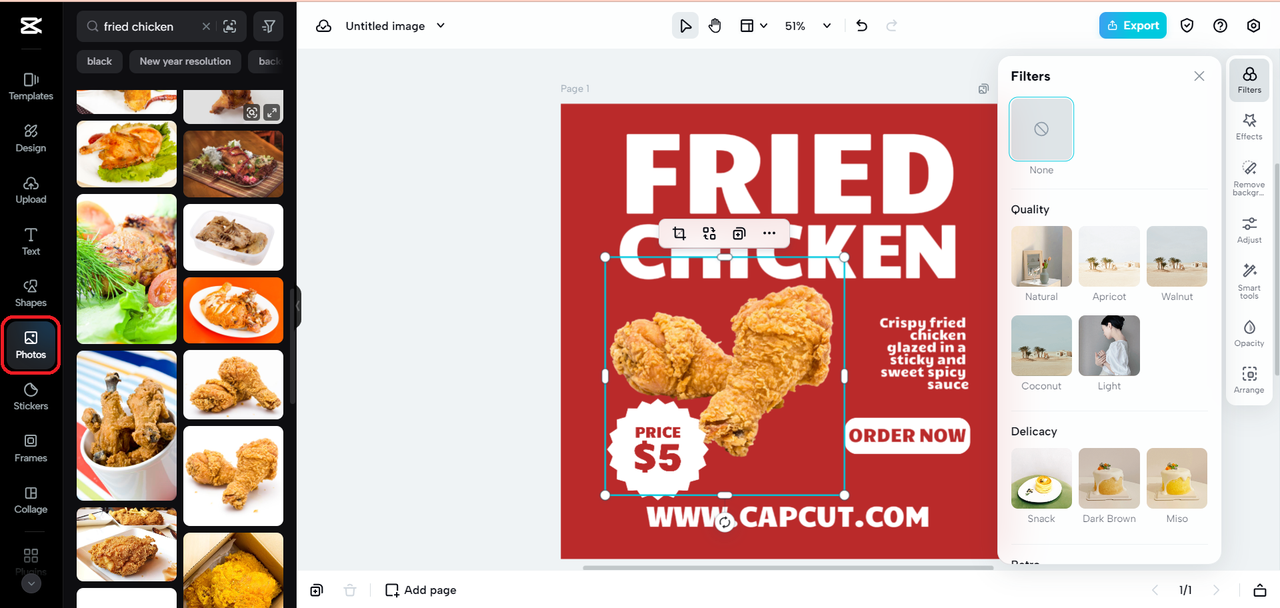Viewport: 1280px width, 608px height.
Task: Click the Export button
Action: 1133,26
